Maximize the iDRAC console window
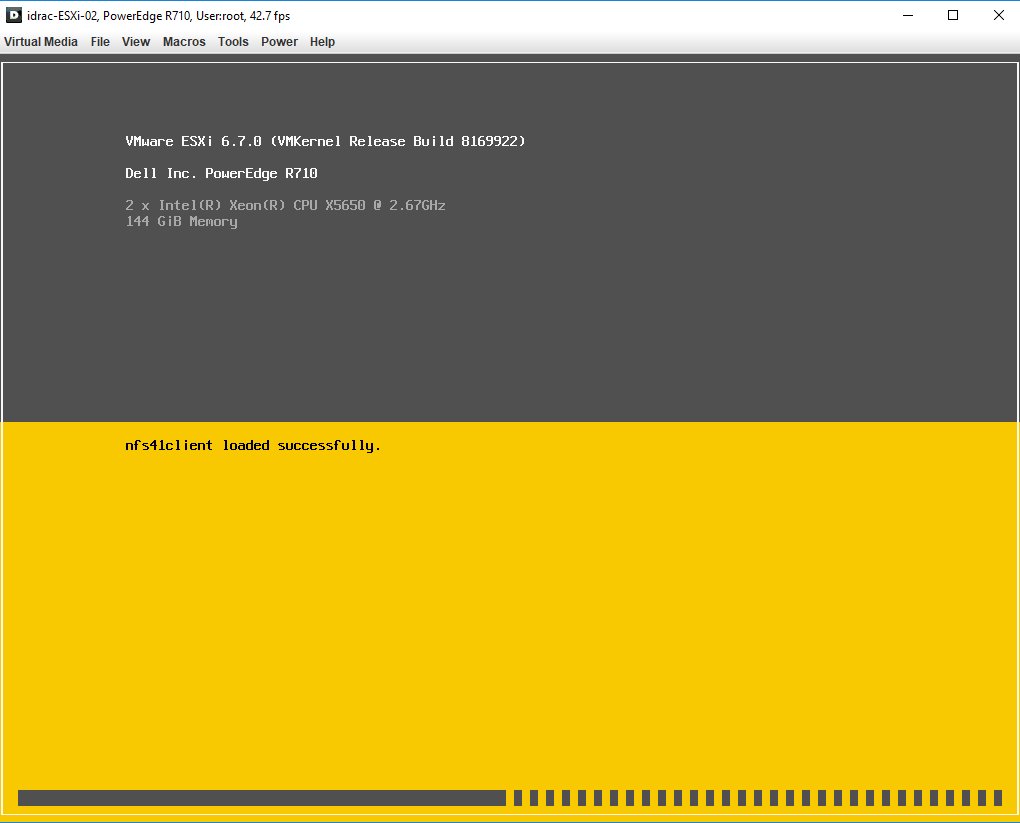This screenshot has height=823, width=1020. (x=953, y=15)
